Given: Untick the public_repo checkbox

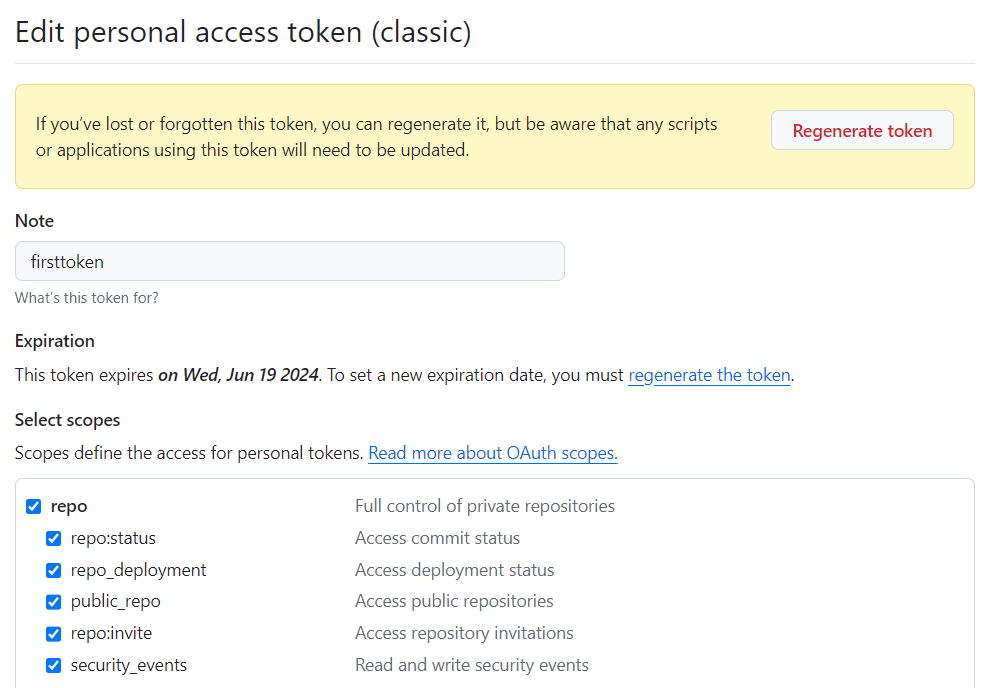Looking at the screenshot, I should (54, 602).
